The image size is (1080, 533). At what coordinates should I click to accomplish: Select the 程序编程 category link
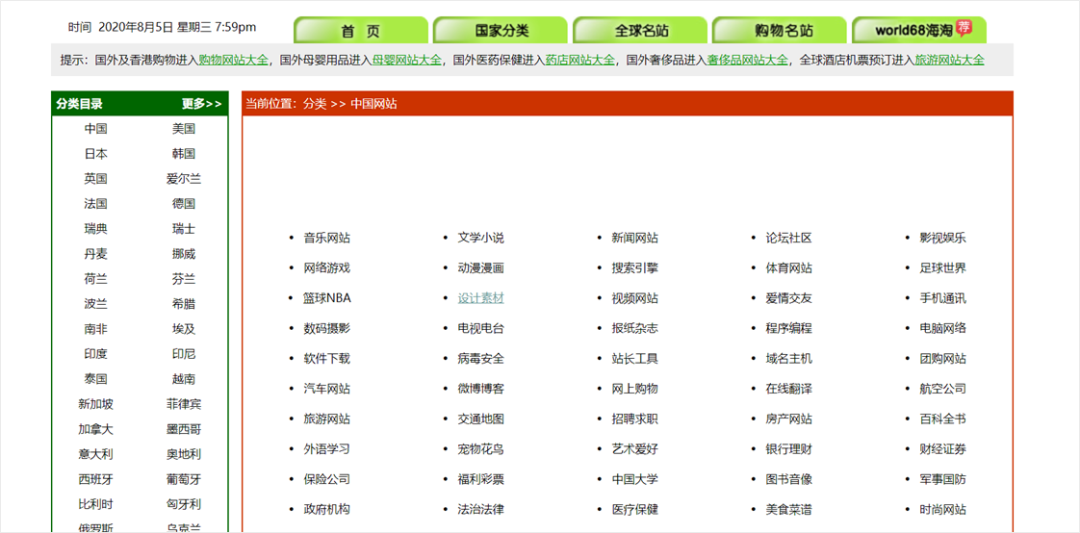[x=789, y=328]
